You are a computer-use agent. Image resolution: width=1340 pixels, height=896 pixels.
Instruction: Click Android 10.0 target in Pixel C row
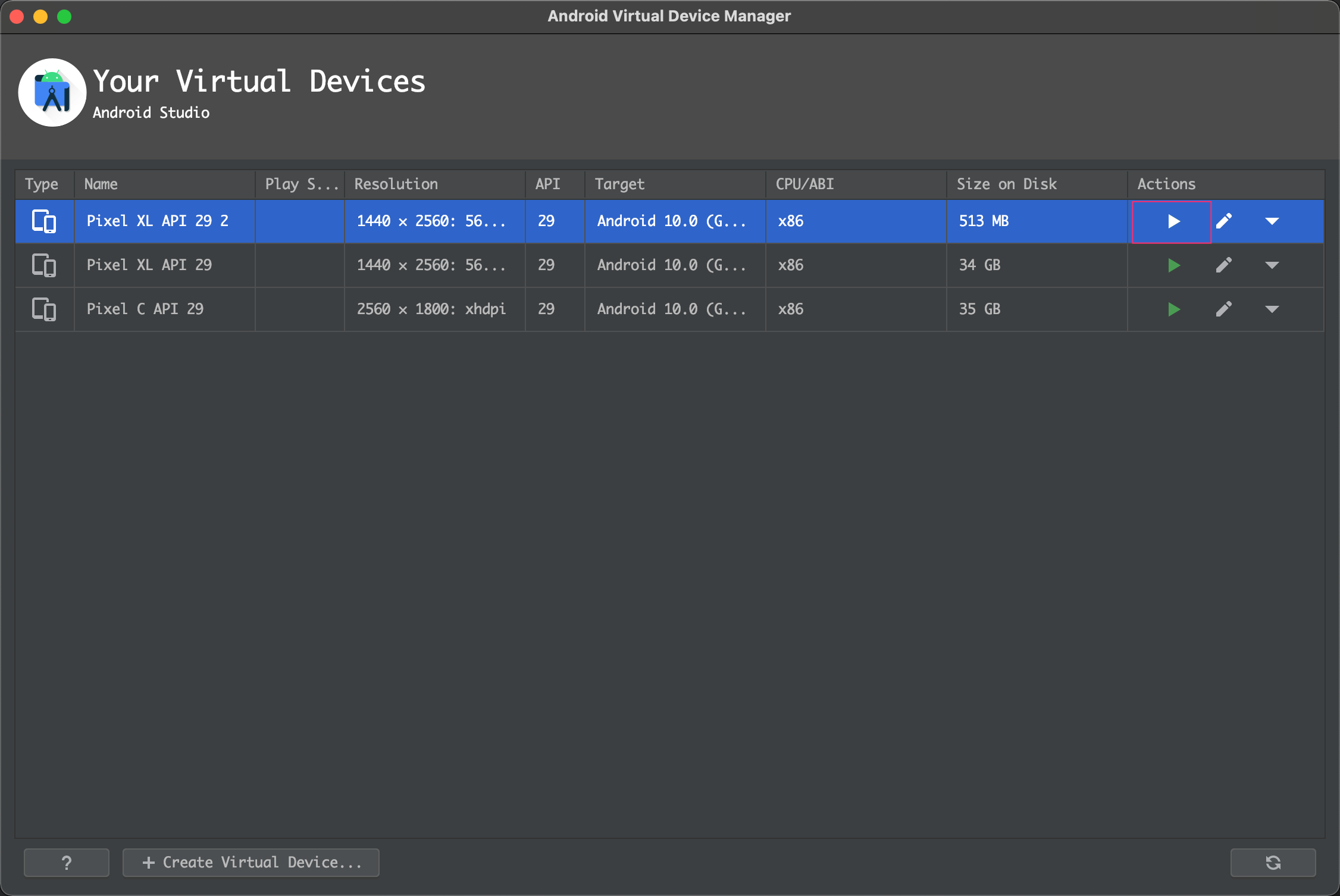coord(675,309)
